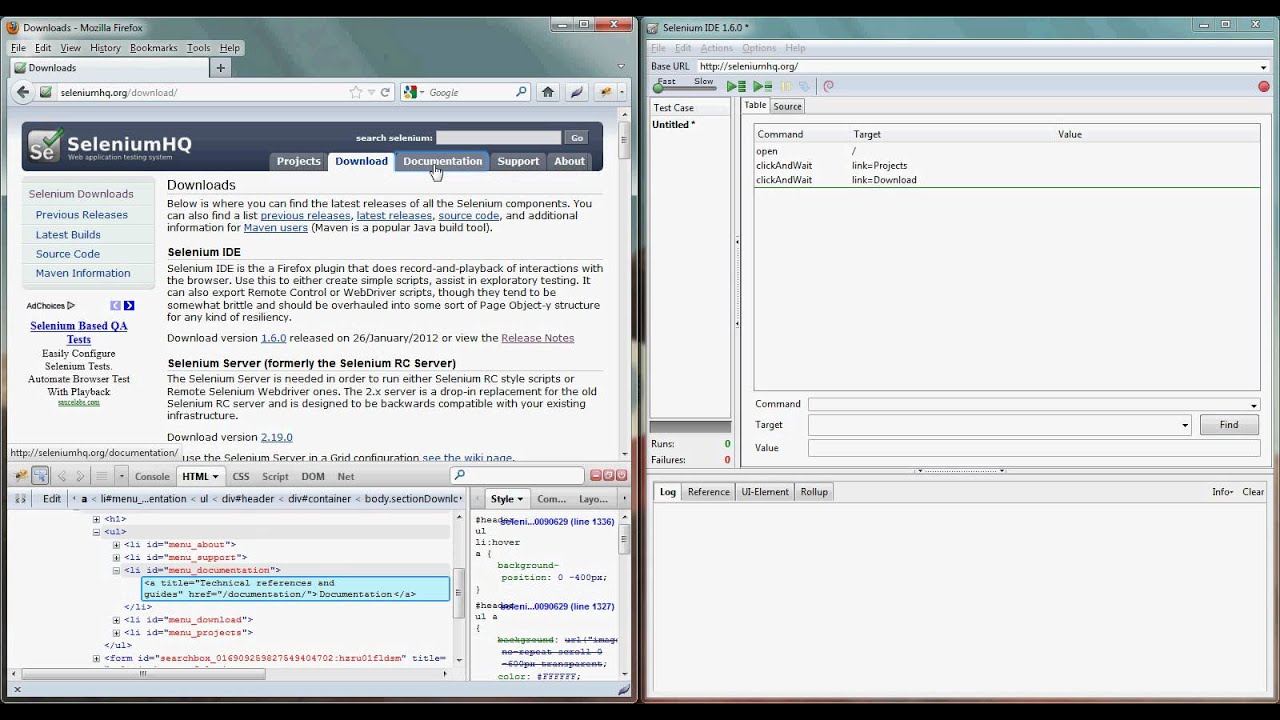Click the AdChoices triangle icon
The width and height of the screenshot is (1280, 720).
pyautogui.click(x=71, y=306)
